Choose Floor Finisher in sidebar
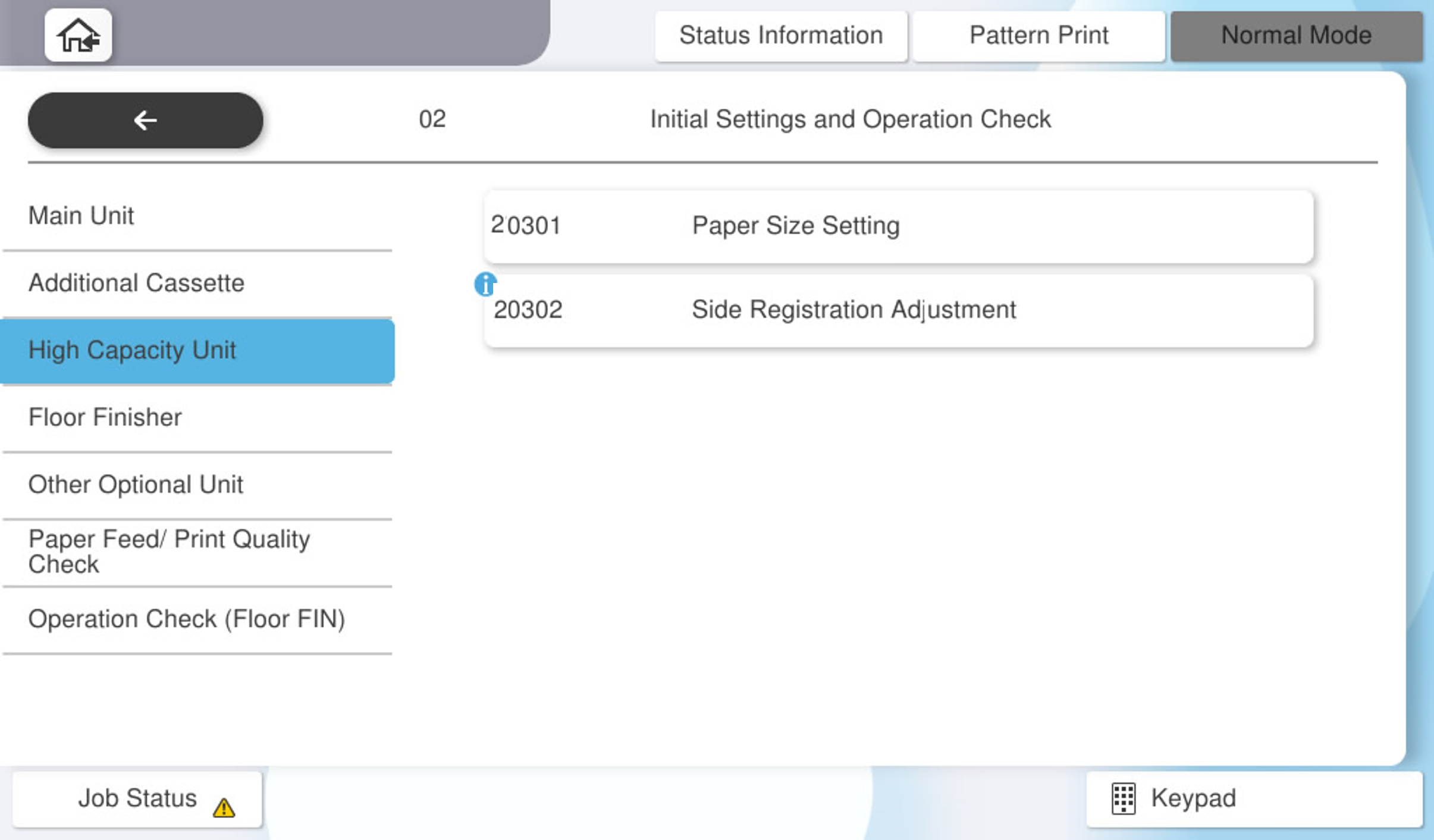The image size is (1434, 840). coord(196,417)
